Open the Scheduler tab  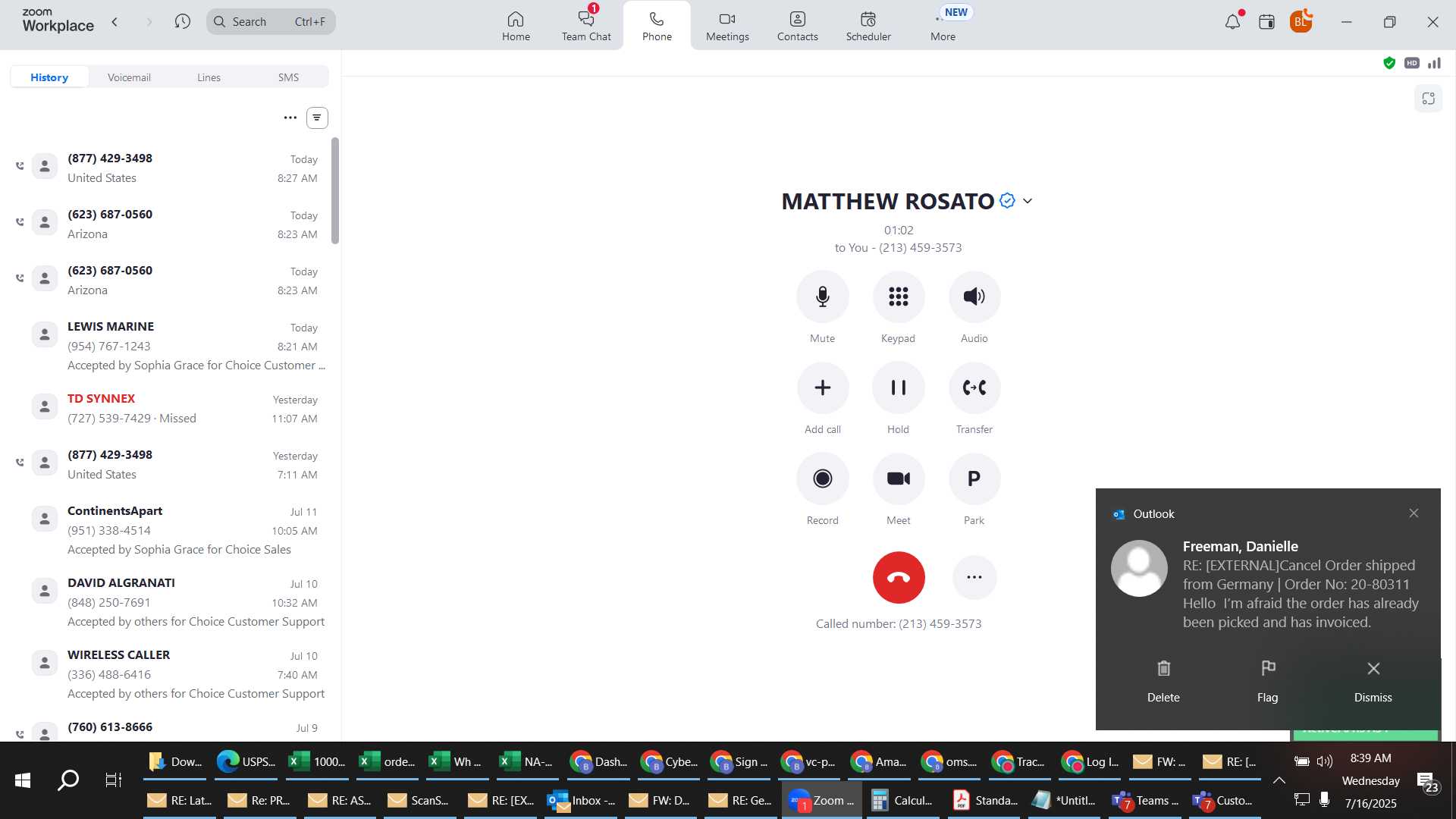(x=868, y=26)
